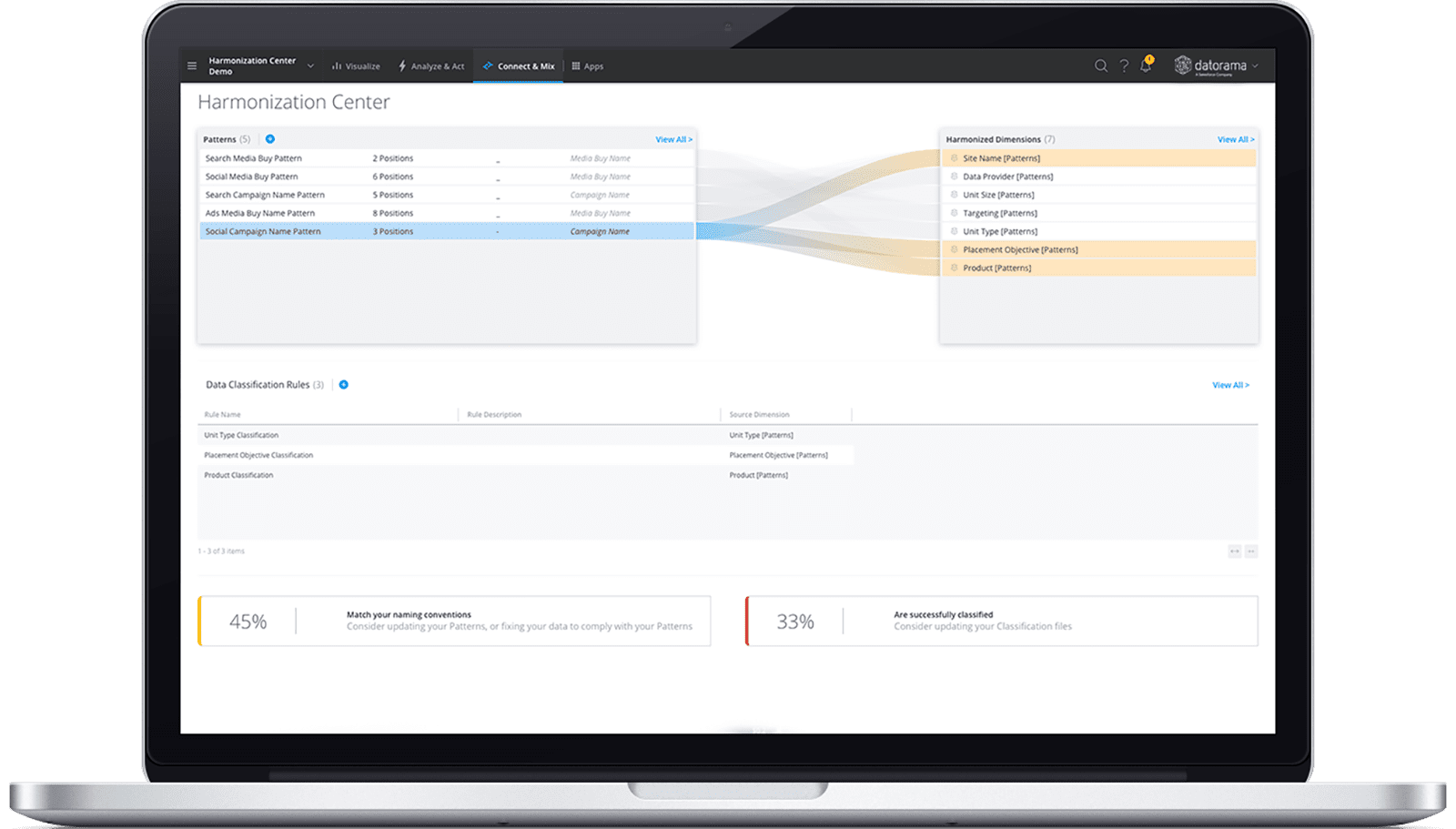Screen dimensions: 1456x829
Task: Select Social Media Buy Pattern row
Action: 447,177
